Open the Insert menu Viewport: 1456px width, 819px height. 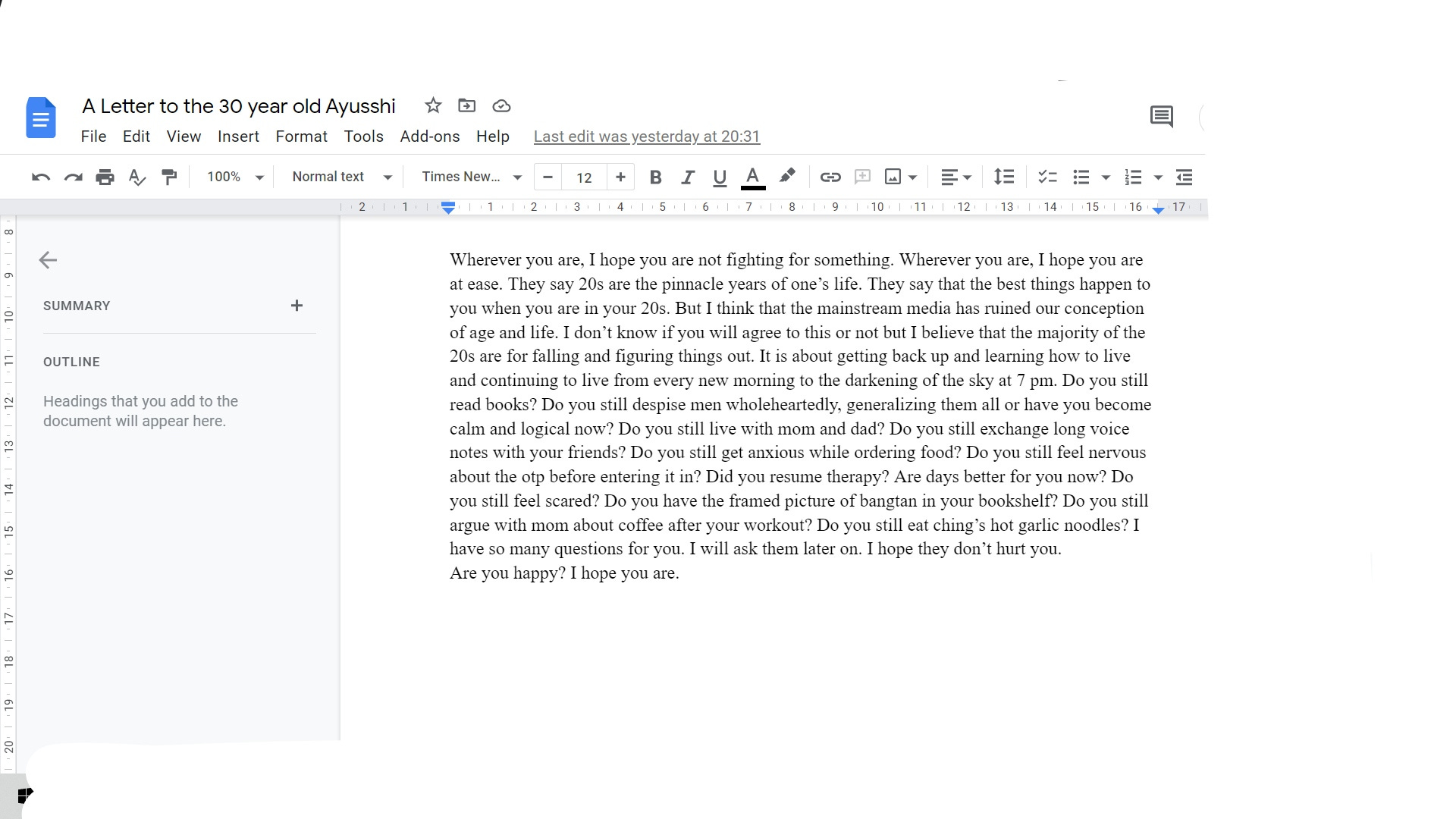[x=238, y=136]
